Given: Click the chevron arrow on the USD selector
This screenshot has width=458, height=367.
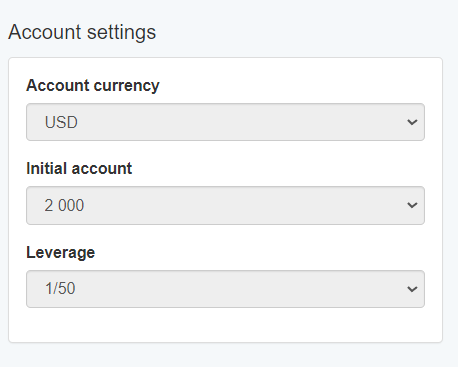Looking at the screenshot, I should 412,122.
